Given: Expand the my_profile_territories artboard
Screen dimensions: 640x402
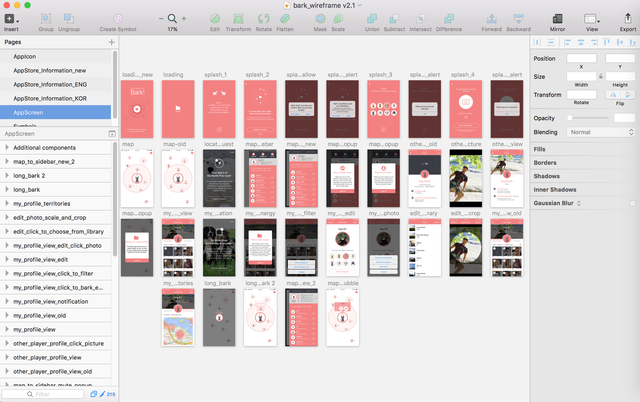Looking at the screenshot, I should pyautogui.click(x=6, y=203).
